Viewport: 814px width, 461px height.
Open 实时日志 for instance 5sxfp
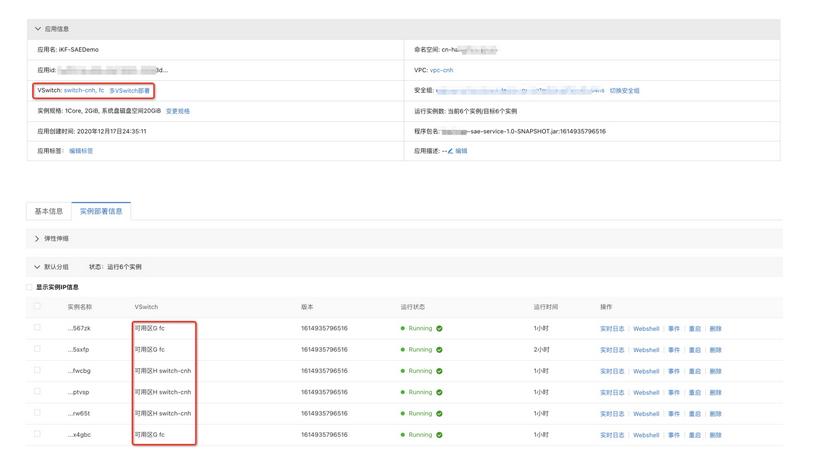pyautogui.click(x=612, y=350)
